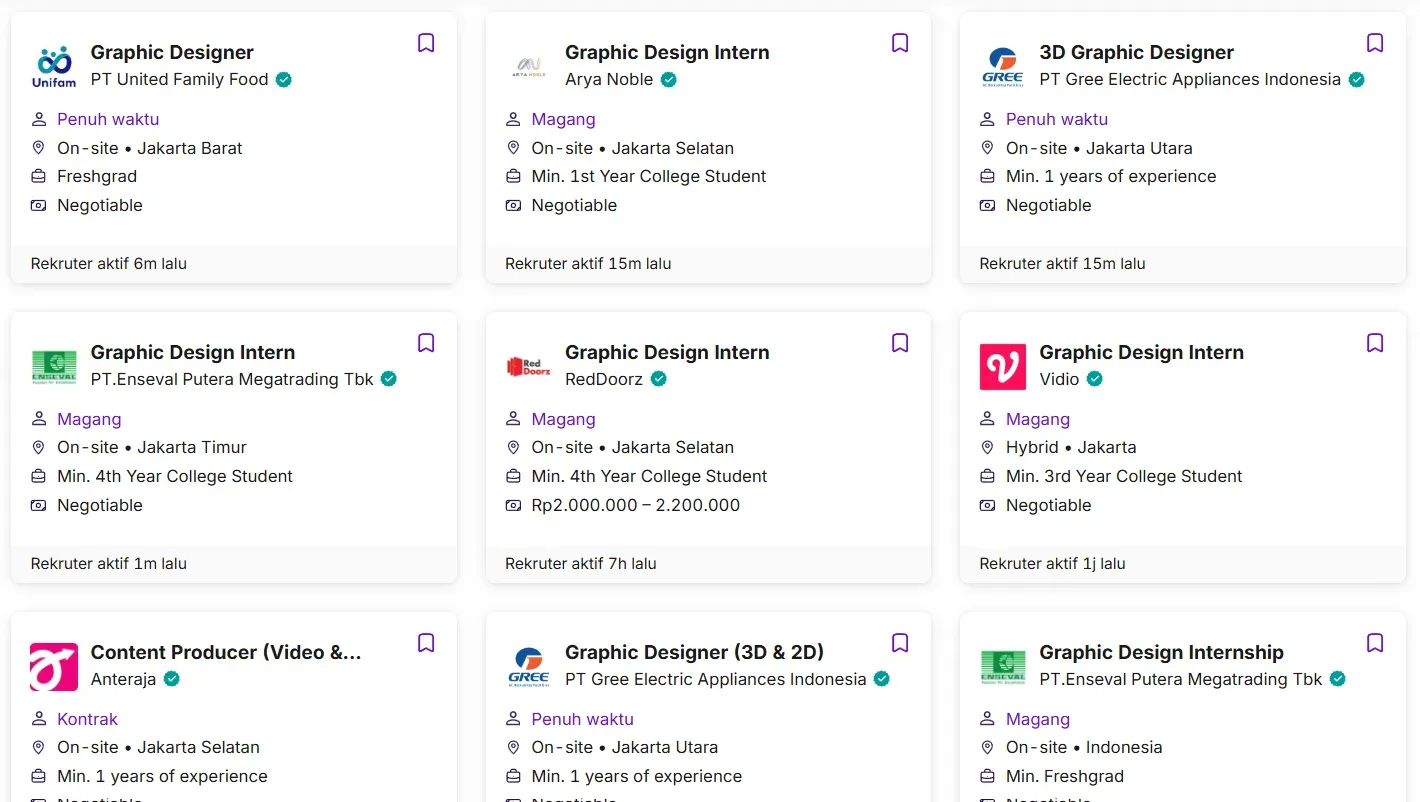Click the Unifam company logo
This screenshot has width=1420, height=802.
[x=54, y=67]
